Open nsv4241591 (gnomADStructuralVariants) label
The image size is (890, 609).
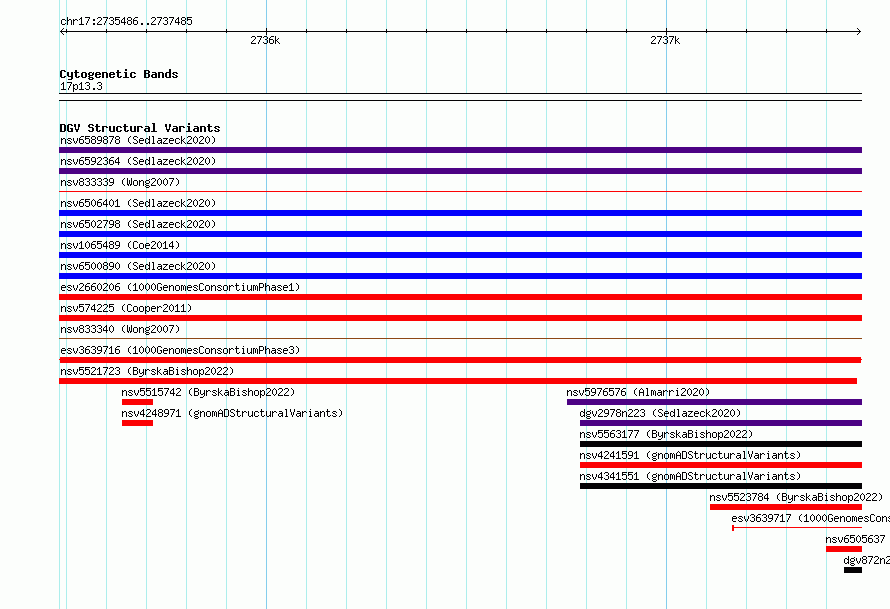690,455
